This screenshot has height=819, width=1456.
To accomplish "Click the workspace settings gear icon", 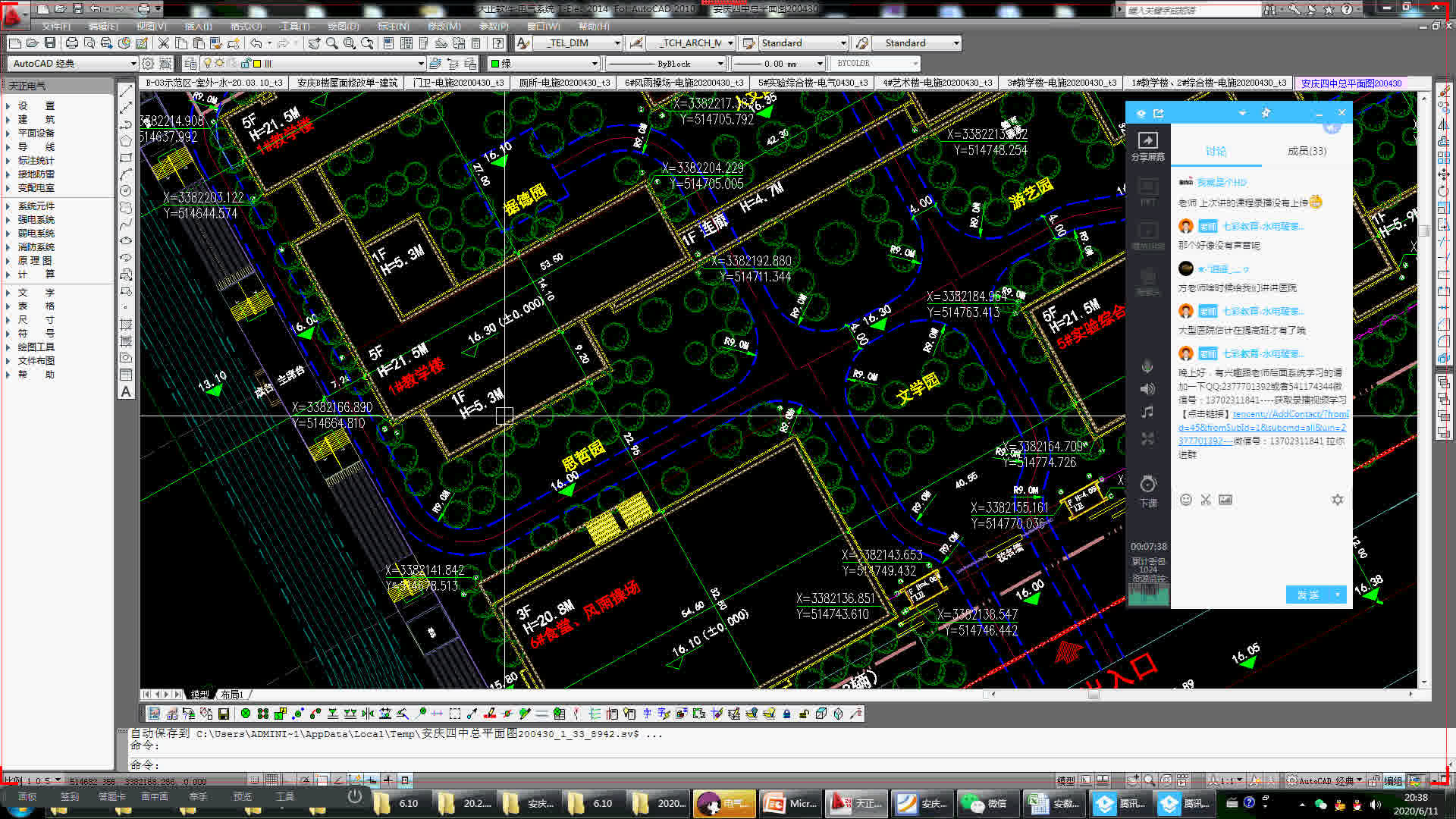I will click(x=148, y=64).
